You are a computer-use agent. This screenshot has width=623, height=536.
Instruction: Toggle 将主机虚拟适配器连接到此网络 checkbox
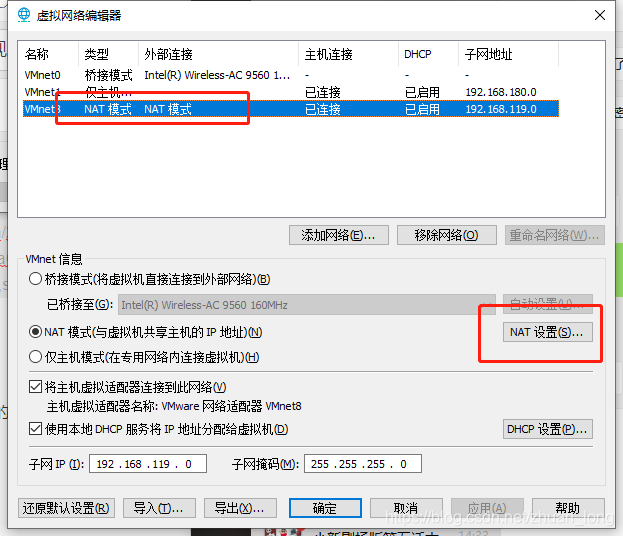(35, 387)
